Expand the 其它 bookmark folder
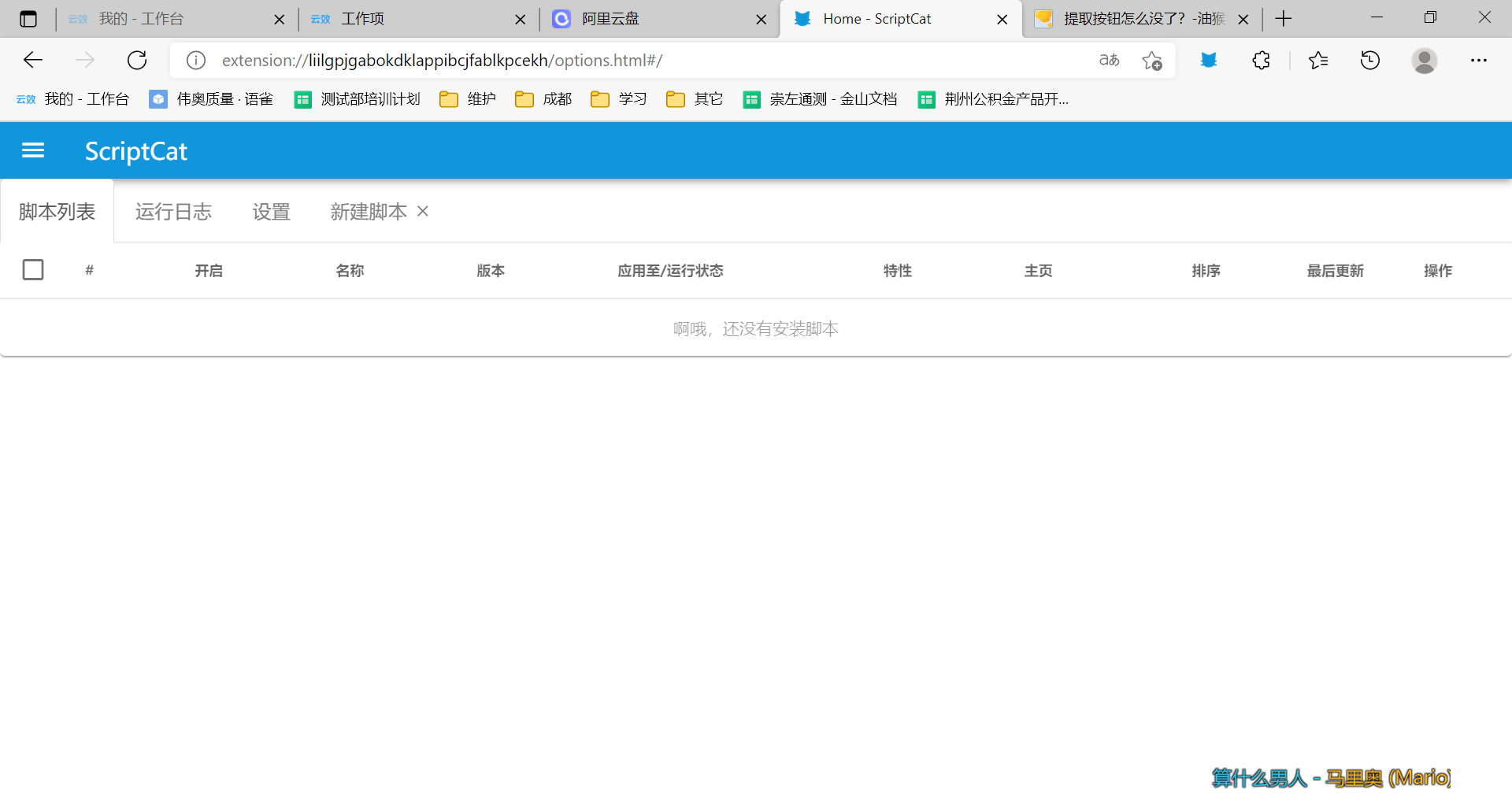Screen dimensions: 1512x803 pos(695,99)
